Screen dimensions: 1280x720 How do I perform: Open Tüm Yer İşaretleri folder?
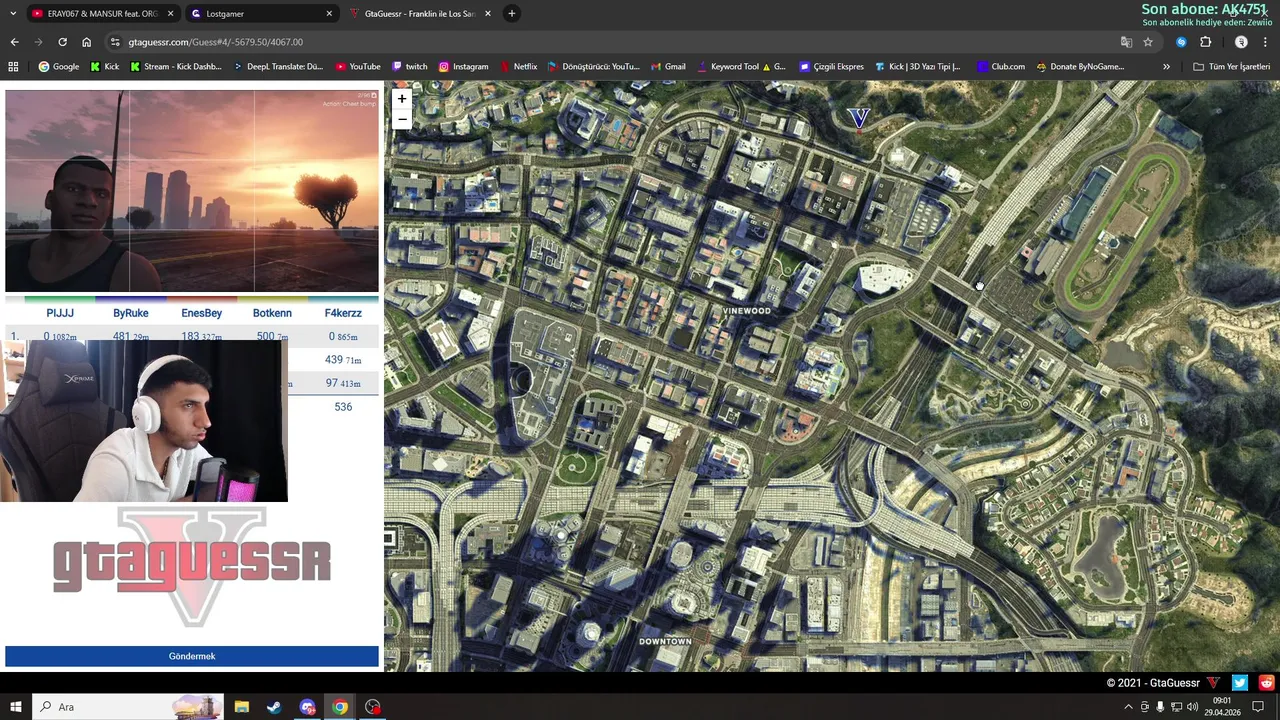(1232, 67)
